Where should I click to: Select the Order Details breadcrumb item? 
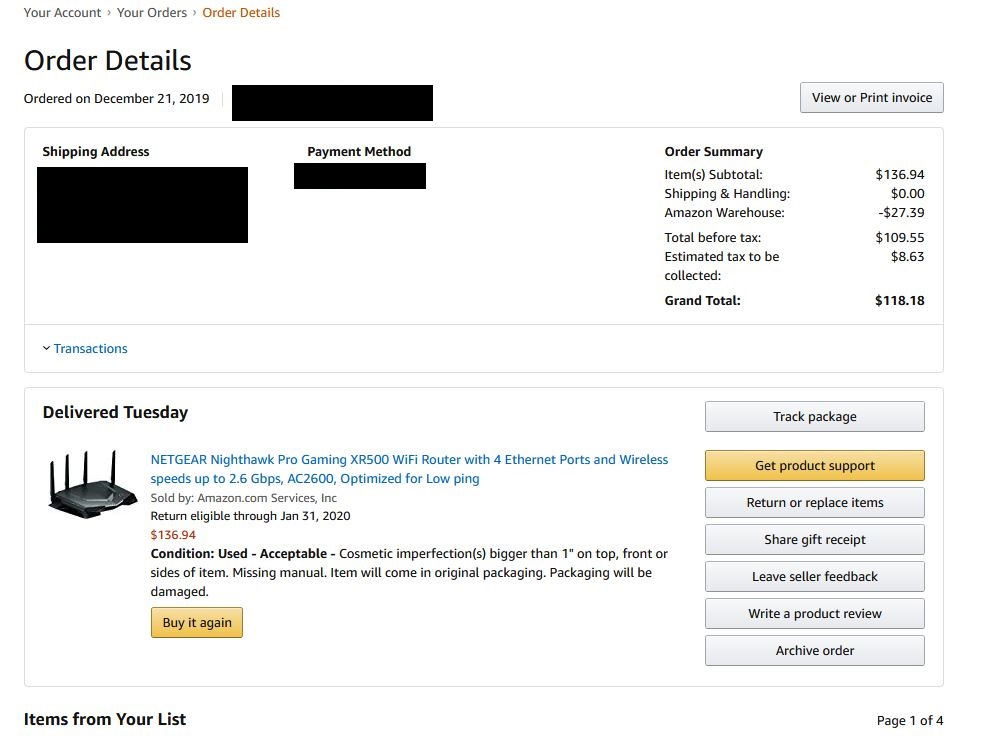click(241, 13)
